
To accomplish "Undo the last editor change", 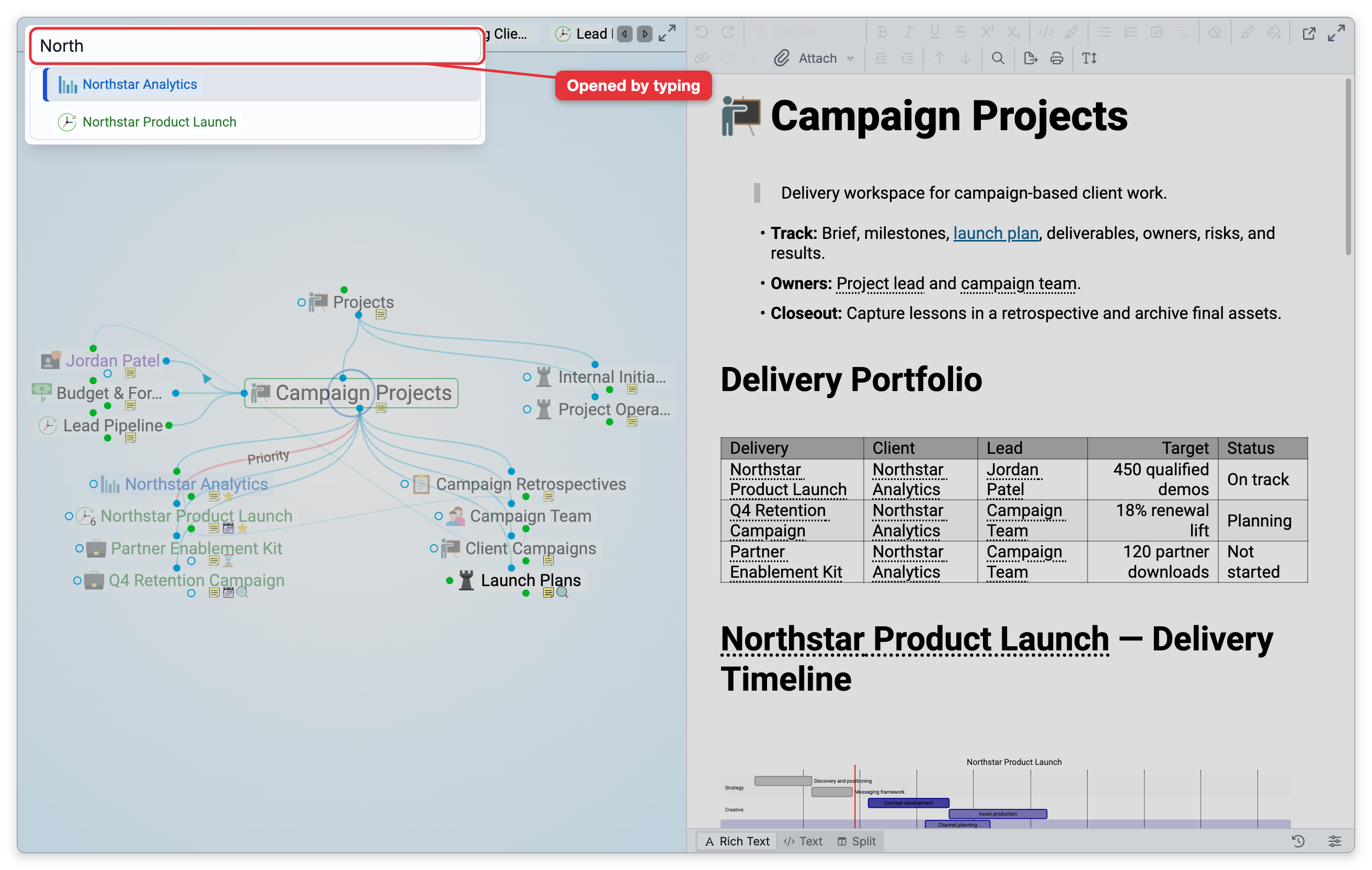I will tap(701, 32).
